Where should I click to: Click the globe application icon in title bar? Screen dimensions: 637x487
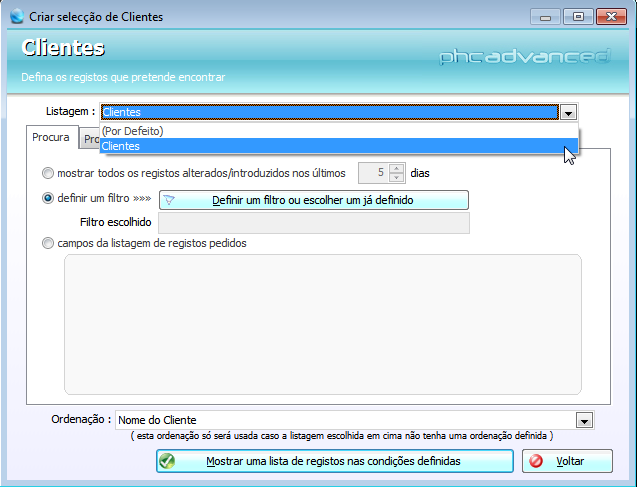click(x=17, y=17)
